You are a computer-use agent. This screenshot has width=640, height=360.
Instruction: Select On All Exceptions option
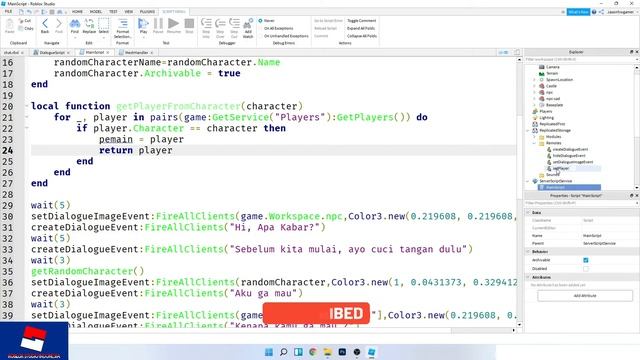pos(276,29)
